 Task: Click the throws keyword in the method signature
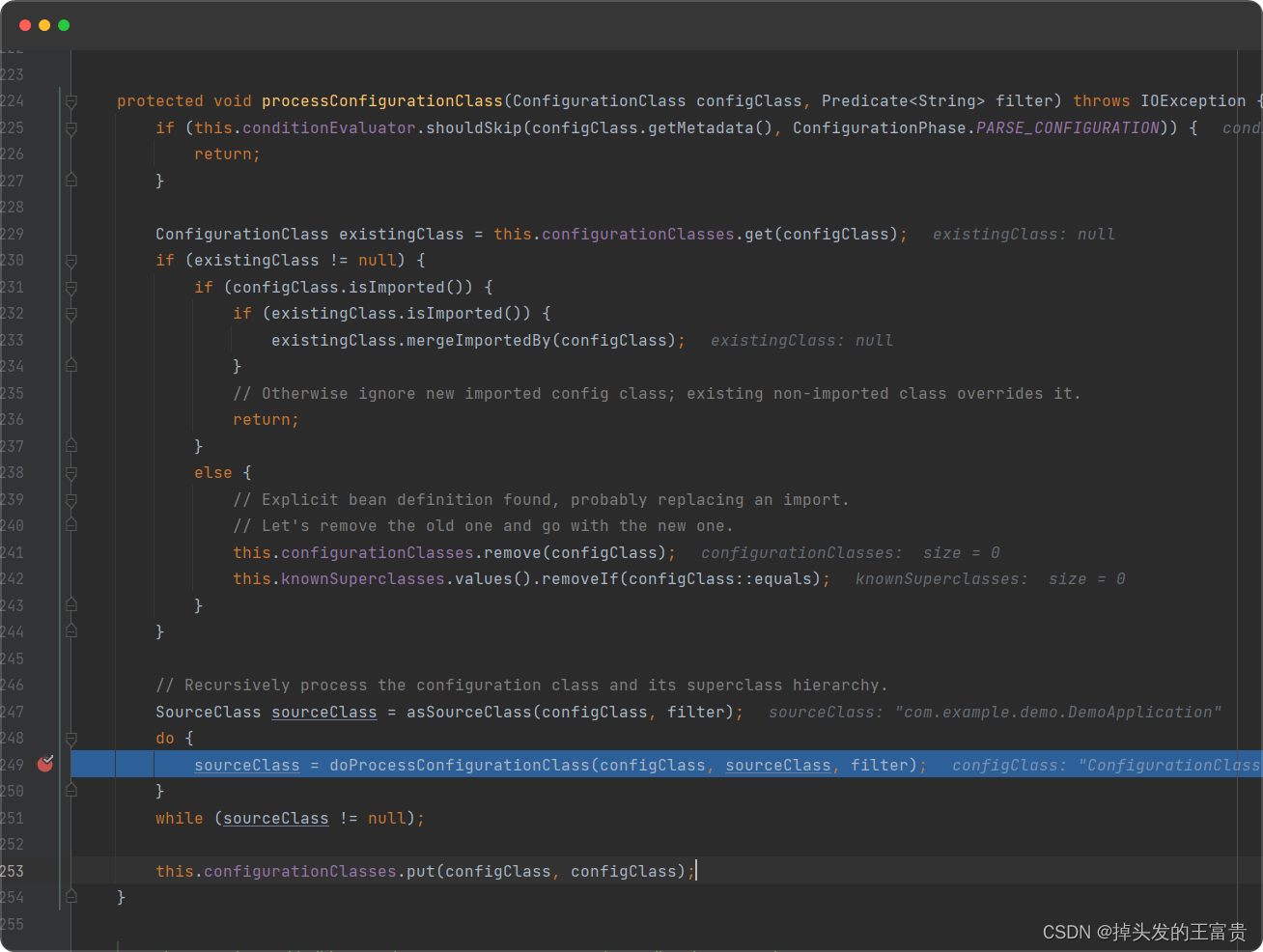[x=1102, y=101]
